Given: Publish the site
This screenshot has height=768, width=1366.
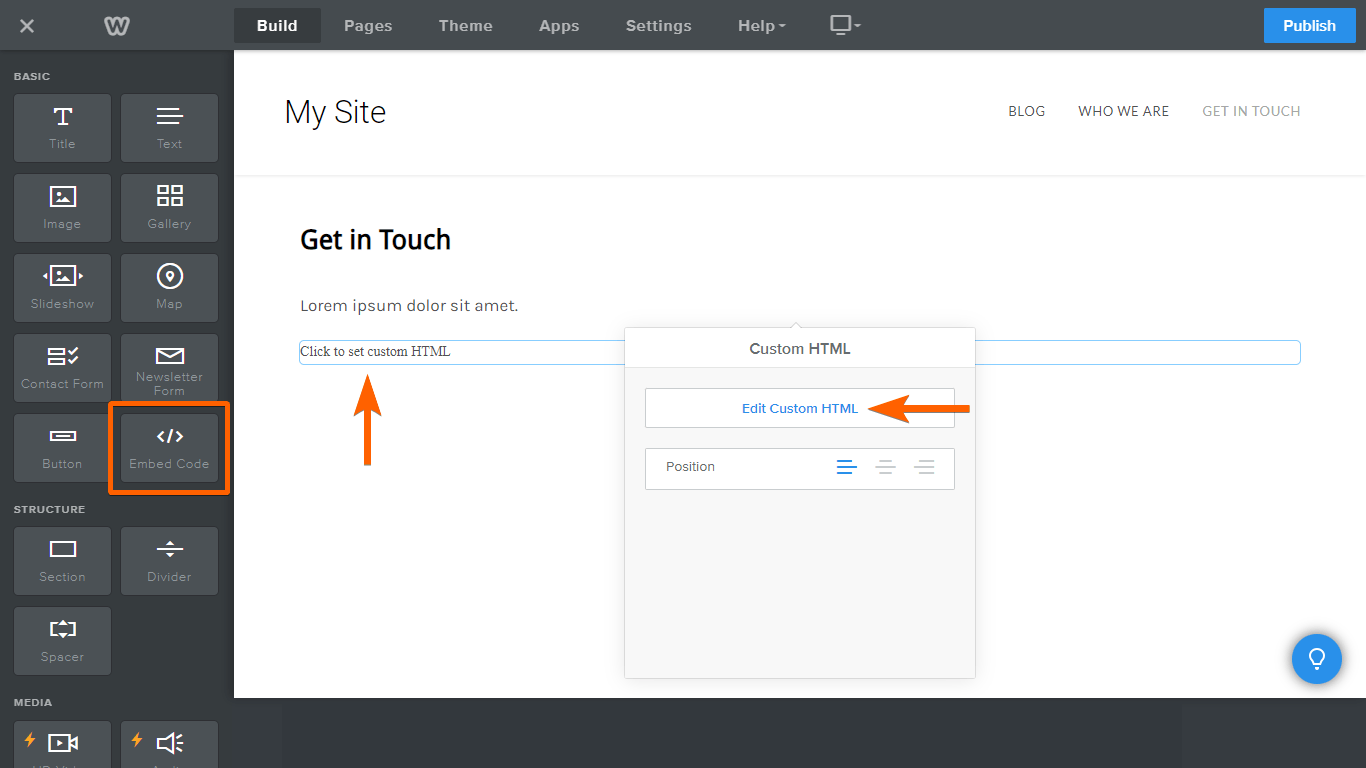Looking at the screenshot, I should (1309, 25).
